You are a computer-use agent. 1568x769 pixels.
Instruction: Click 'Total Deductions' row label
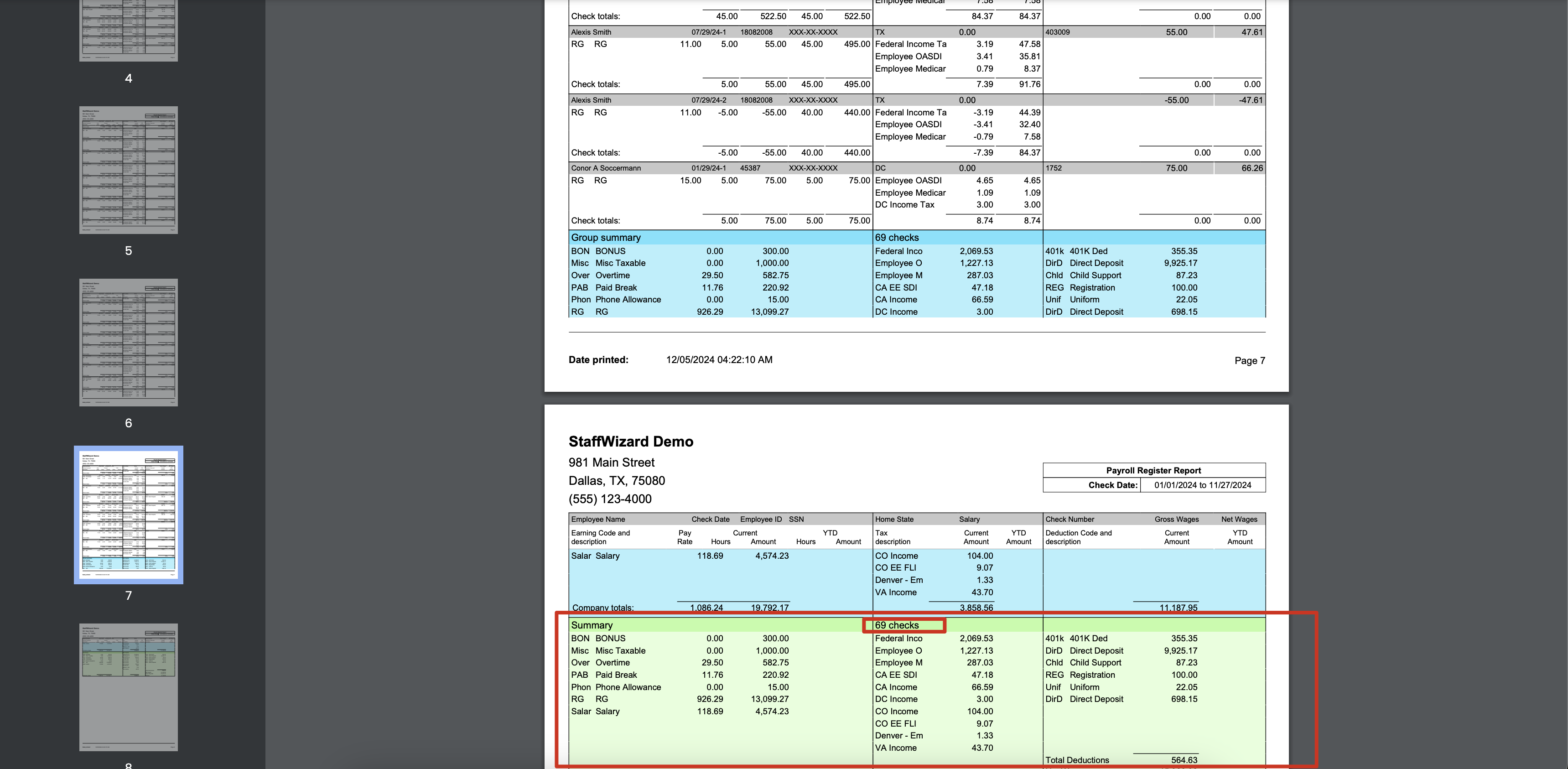(1077, 760)
